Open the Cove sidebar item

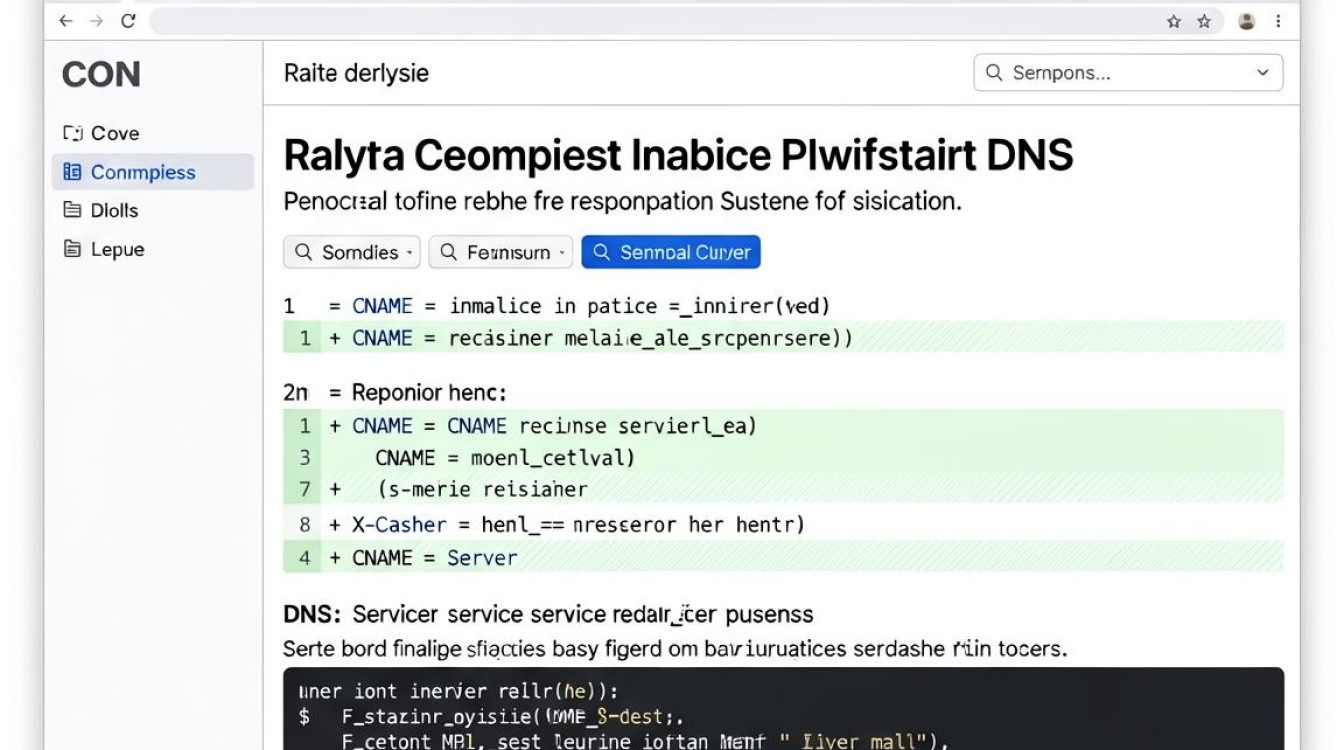coord(153,133)
